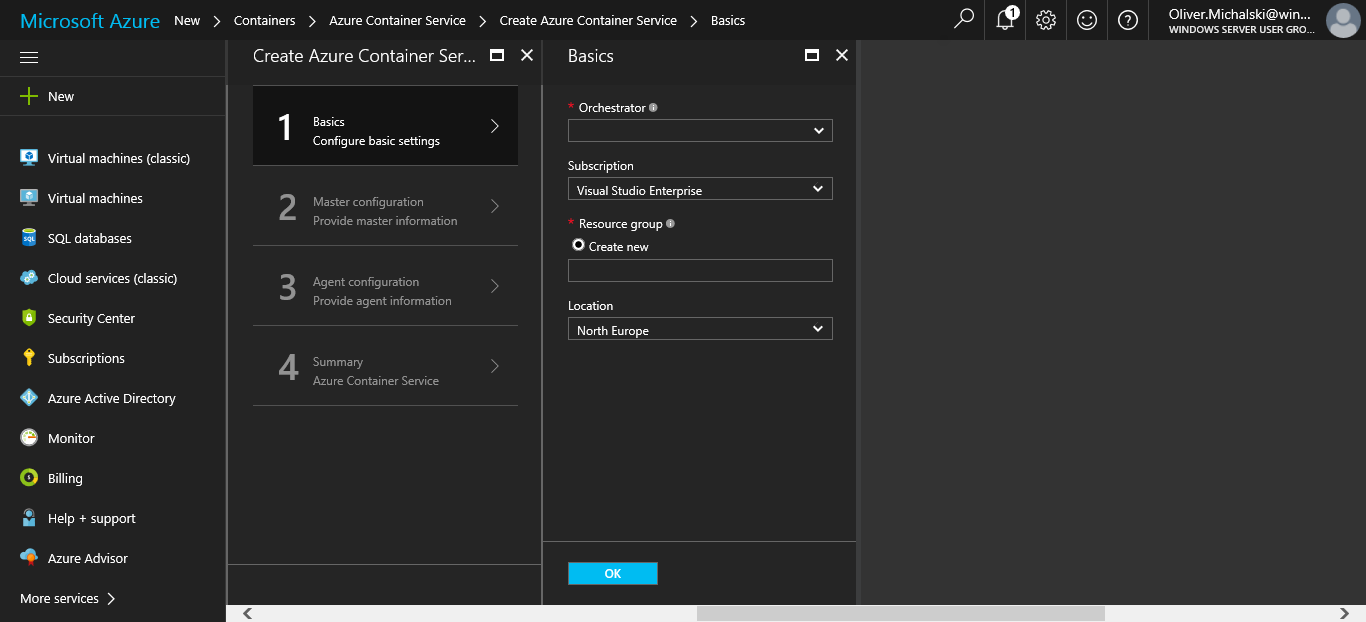The height and width of the screenshot is (622, 1366).
Task: Close the Basics blade
Action: click(x=842, y=56)
